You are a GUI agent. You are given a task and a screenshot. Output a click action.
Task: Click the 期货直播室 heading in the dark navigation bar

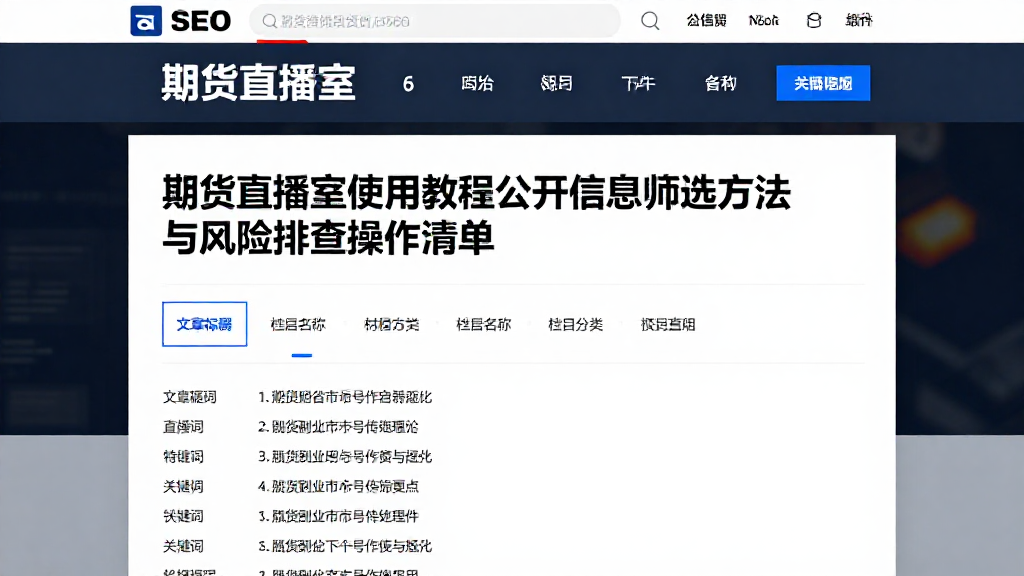[259, 83]
